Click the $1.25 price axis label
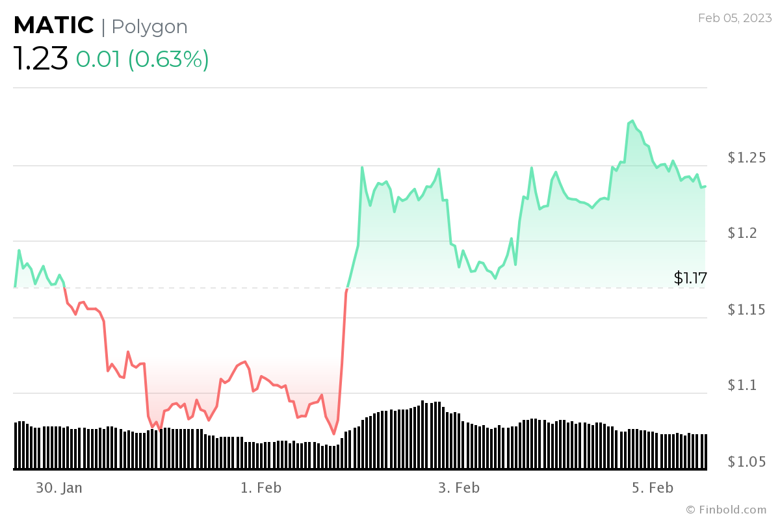Viewport: 780px width, 520px height. pyautogui.click(x=746, y=158)
